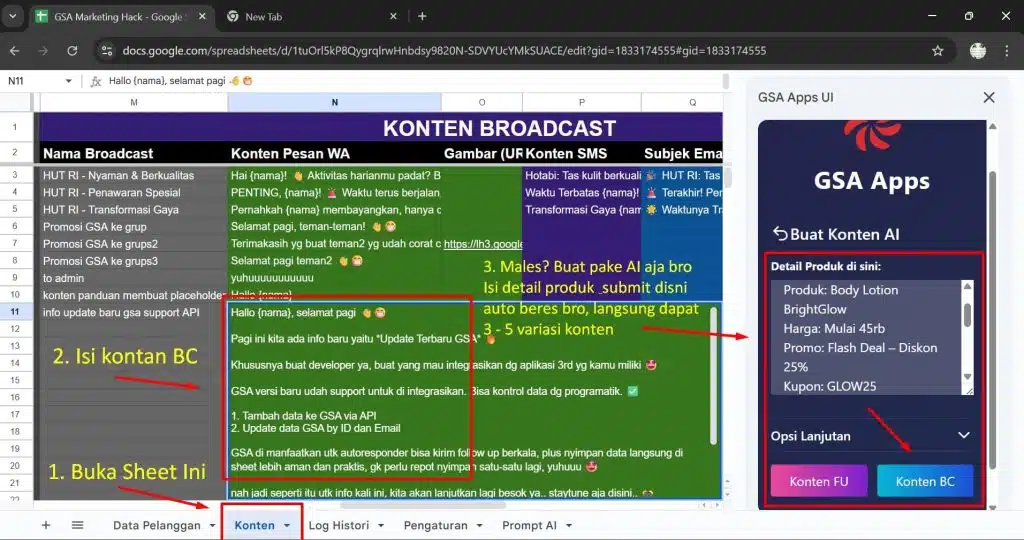The image size is (1024, 540).
Task: Click back arrow beside Buat Konten AI
Action: click(780, 234)
